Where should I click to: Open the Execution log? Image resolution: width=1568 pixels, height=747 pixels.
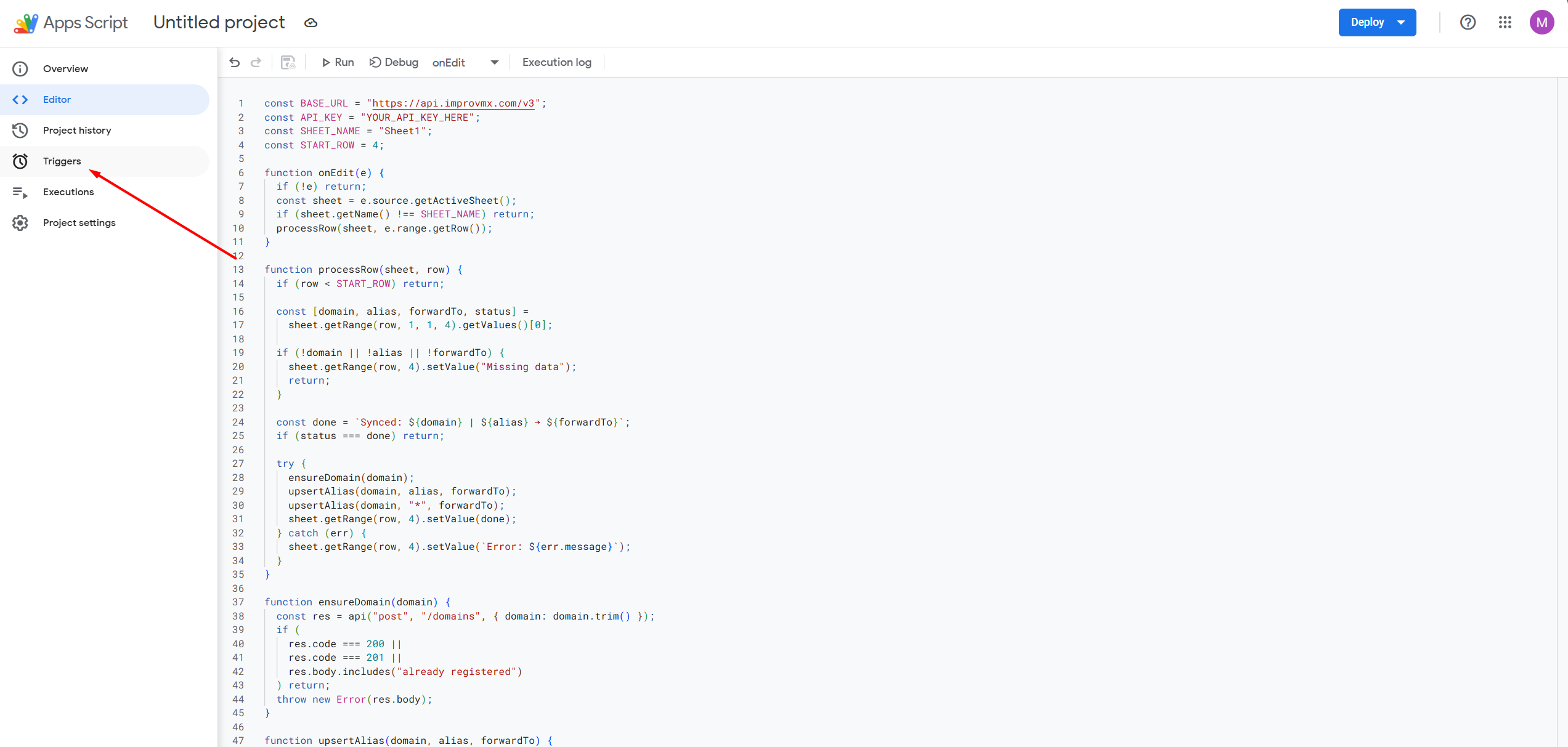pos(556,62)
